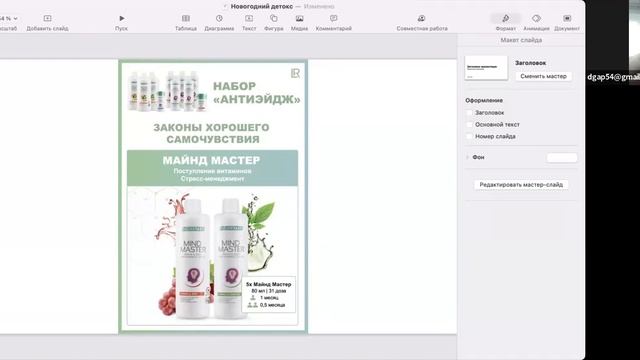Toggle the Номер слайда checkbox
Screen dimensions: 640x360
click(469, 136)
